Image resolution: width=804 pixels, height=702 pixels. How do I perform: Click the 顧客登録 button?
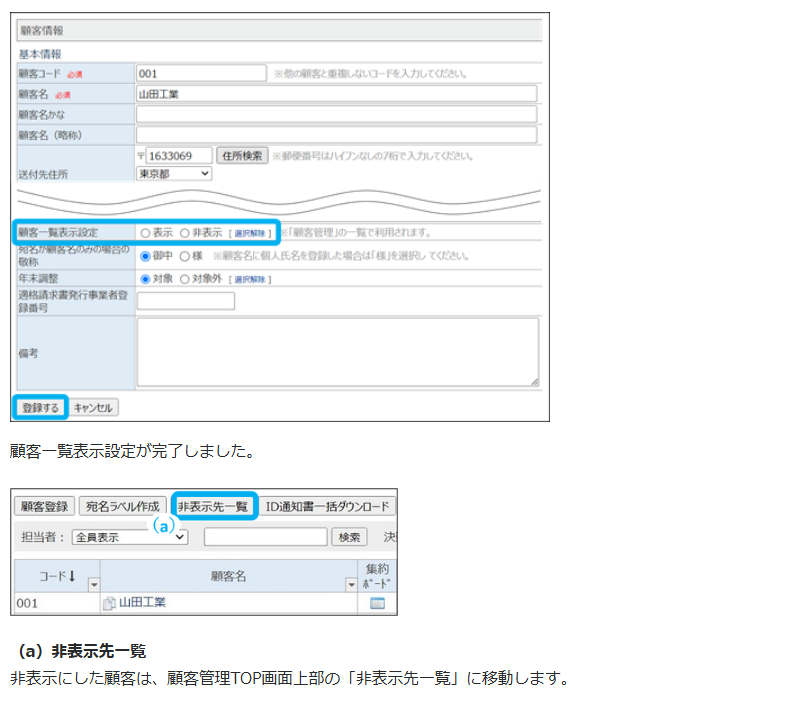45,506
